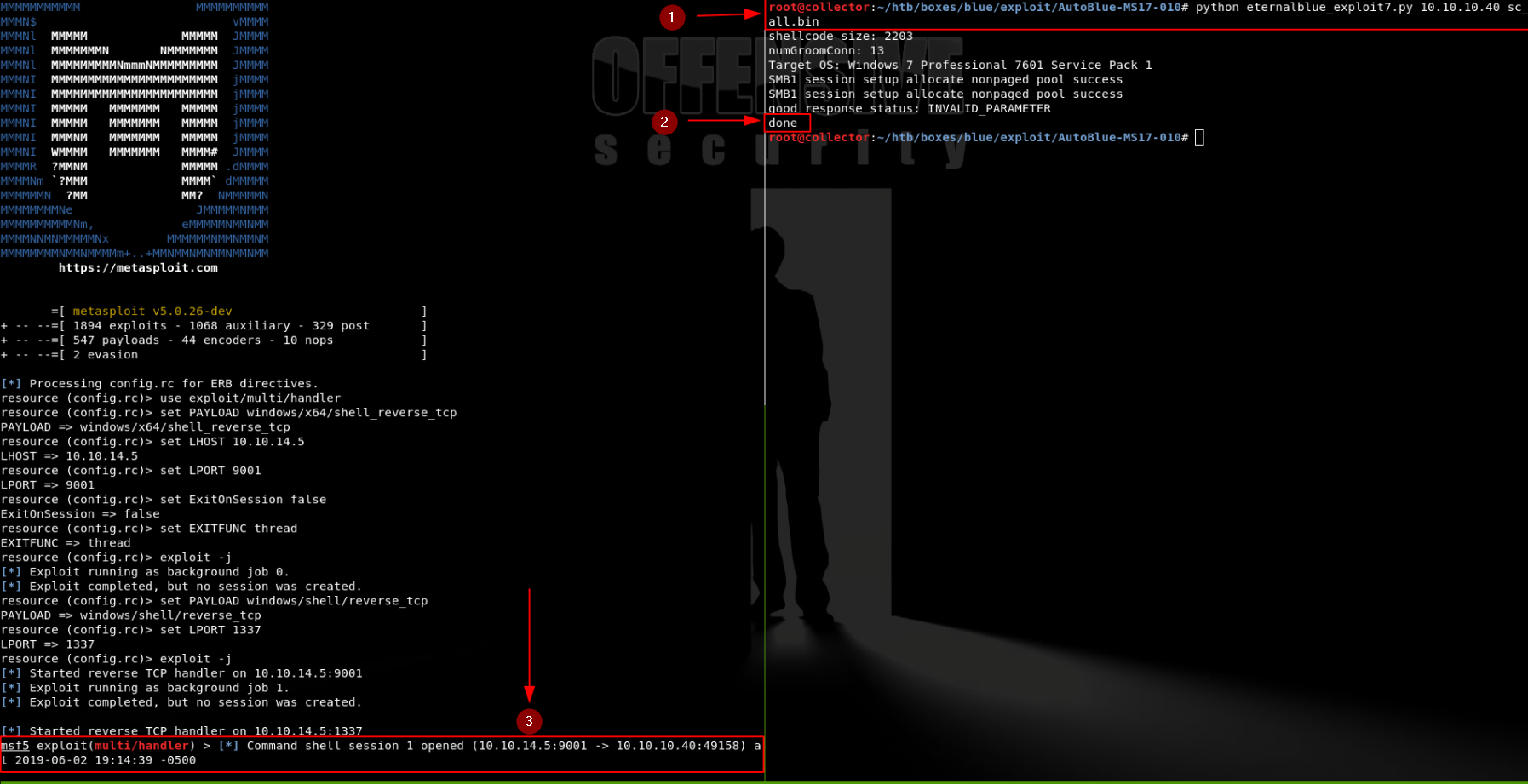
Task: Click the https://metasploit.com link text
Action: 138,267
